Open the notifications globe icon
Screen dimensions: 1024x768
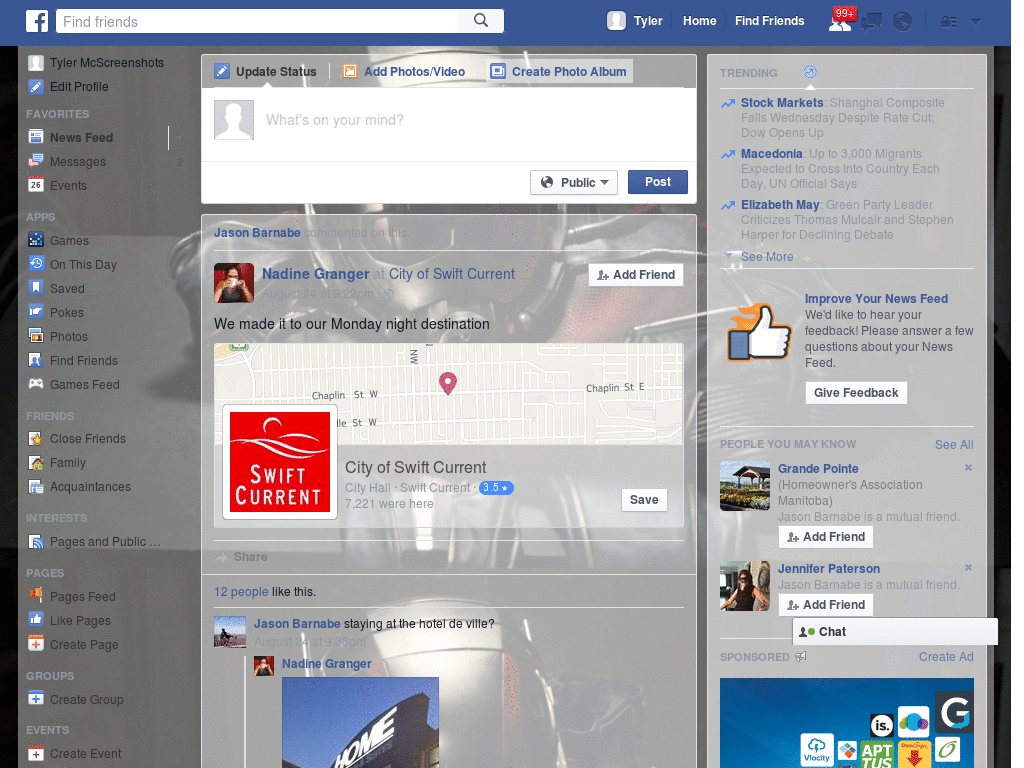coord(903,22)
